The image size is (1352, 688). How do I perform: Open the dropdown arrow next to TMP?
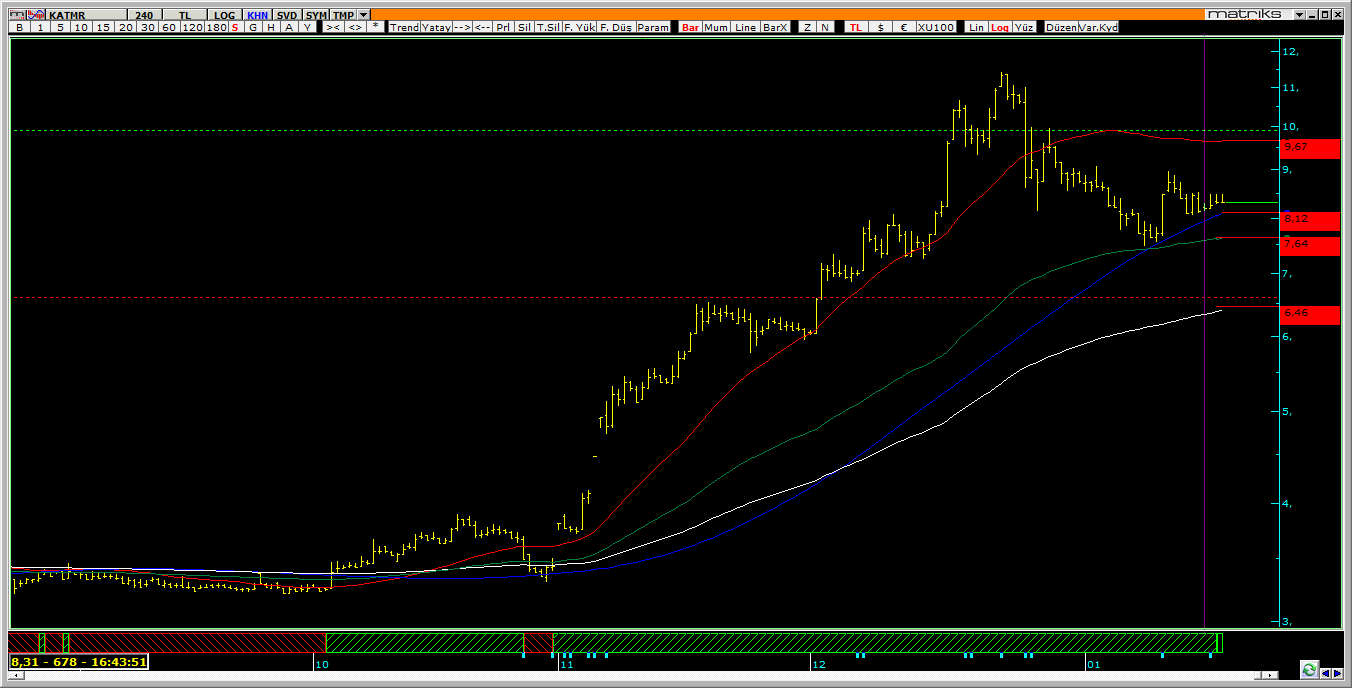click(x=363, y=15)
